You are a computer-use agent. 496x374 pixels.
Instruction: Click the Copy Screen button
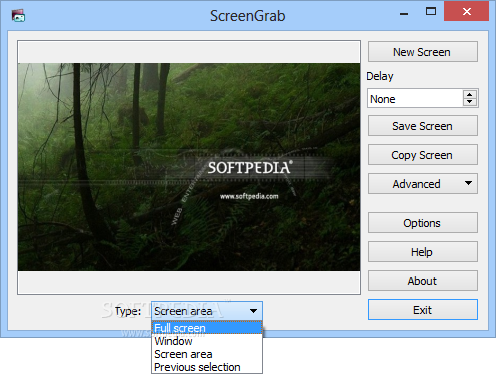coord(423,155)
